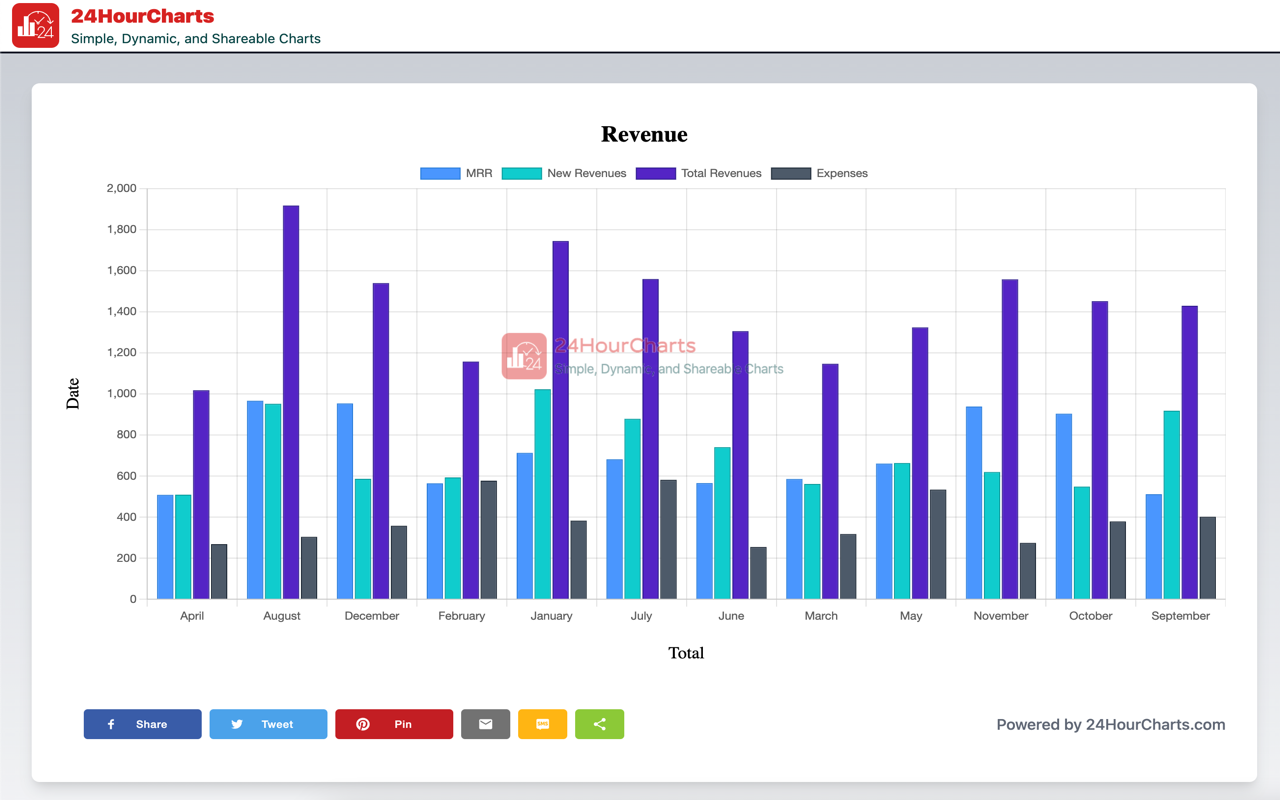Screen dimensions: 1280x800
Task: Click the 'April' axis label
Action: (192, 616)
